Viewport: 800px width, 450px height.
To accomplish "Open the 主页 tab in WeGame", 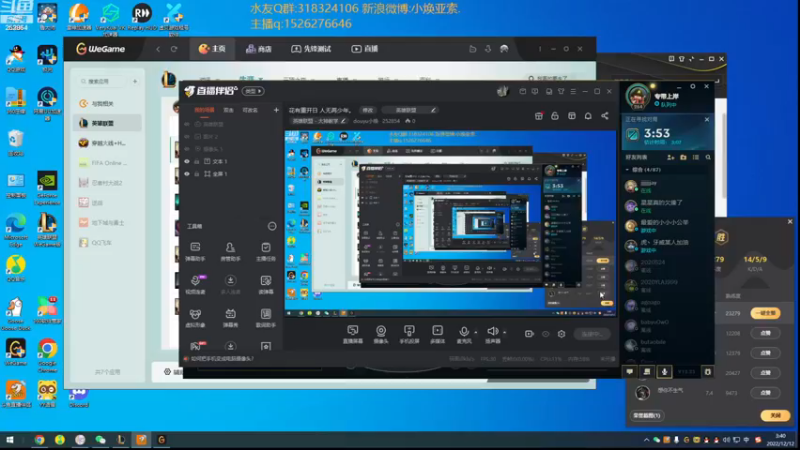I will pos(212,49).
